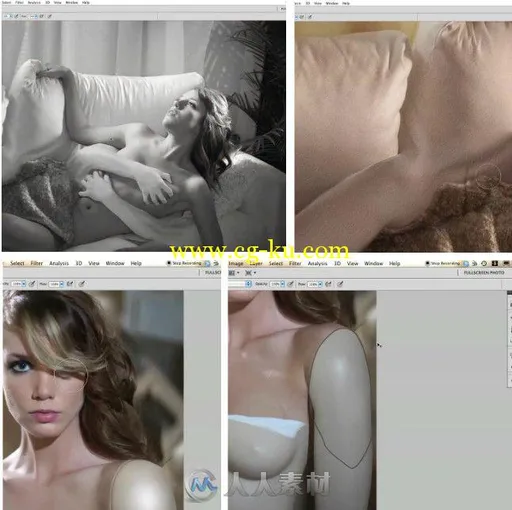Image resolution: width=512 pixels, height=510 pixels.
Task: Open the view extras grid icon dropdown
Action: point(234,273)
